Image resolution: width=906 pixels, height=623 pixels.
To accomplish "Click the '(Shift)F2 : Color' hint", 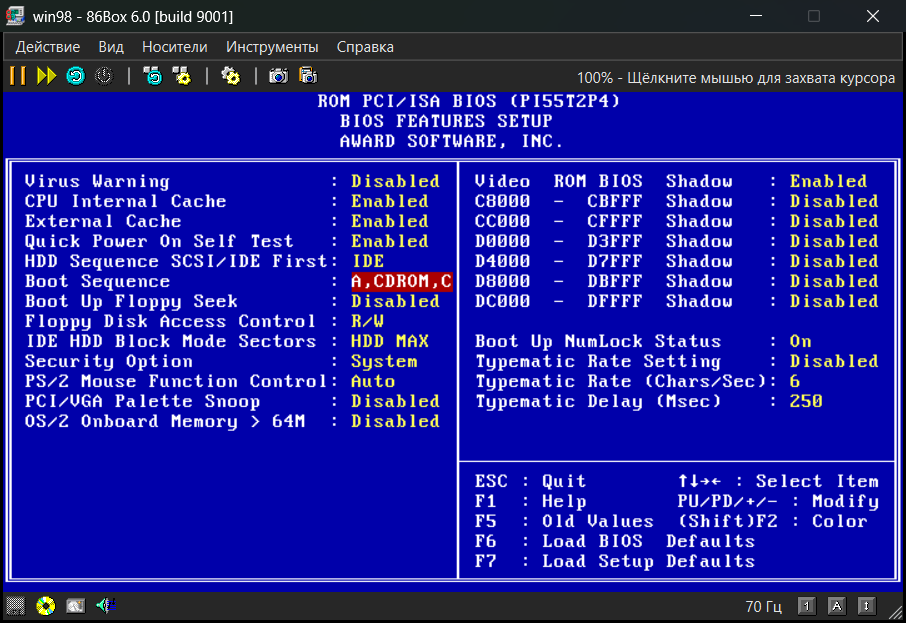I will click(x=773, y=521).
